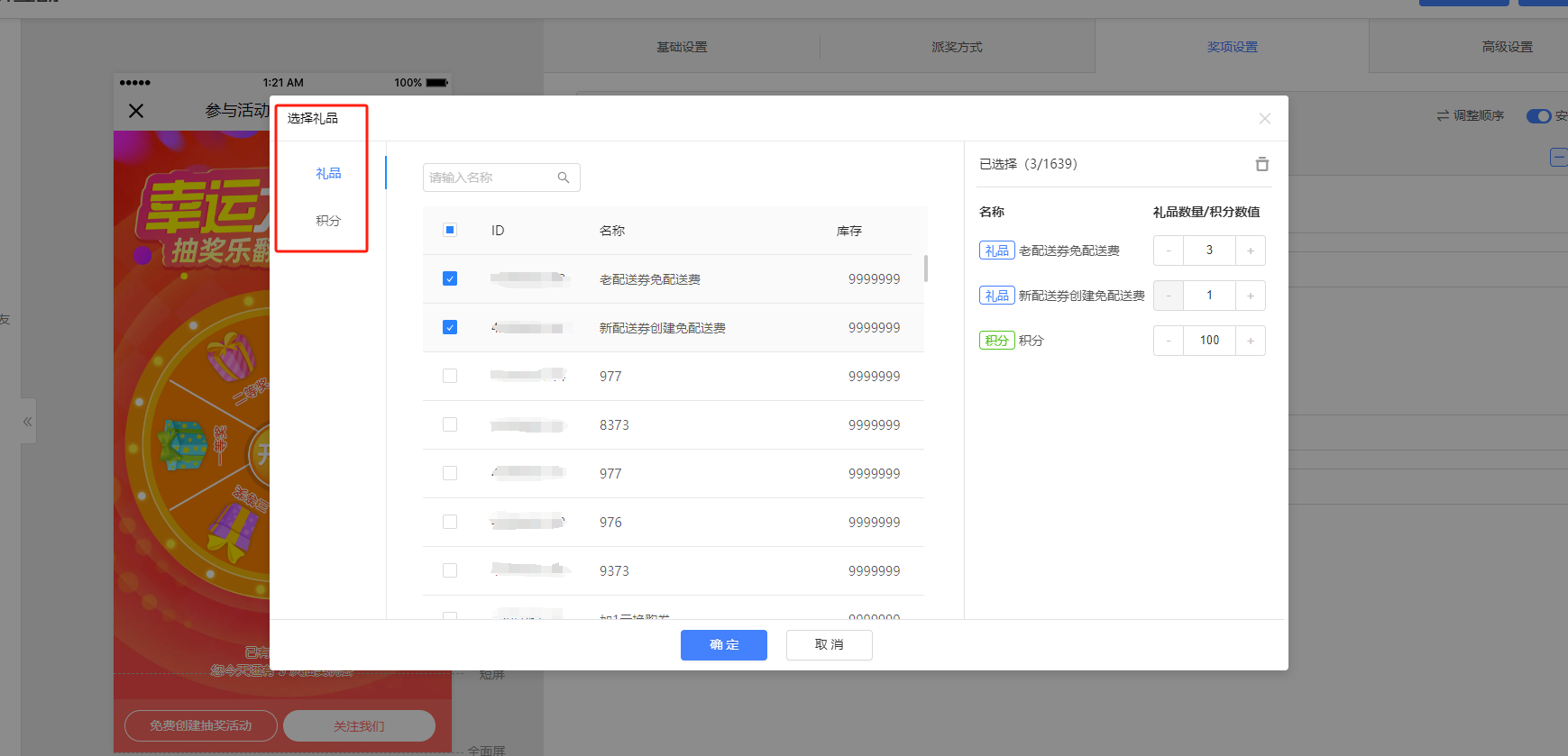Check the first 977 row checkbox
Viewport: 1568px width, 756px height.
[x=450, y=376]
